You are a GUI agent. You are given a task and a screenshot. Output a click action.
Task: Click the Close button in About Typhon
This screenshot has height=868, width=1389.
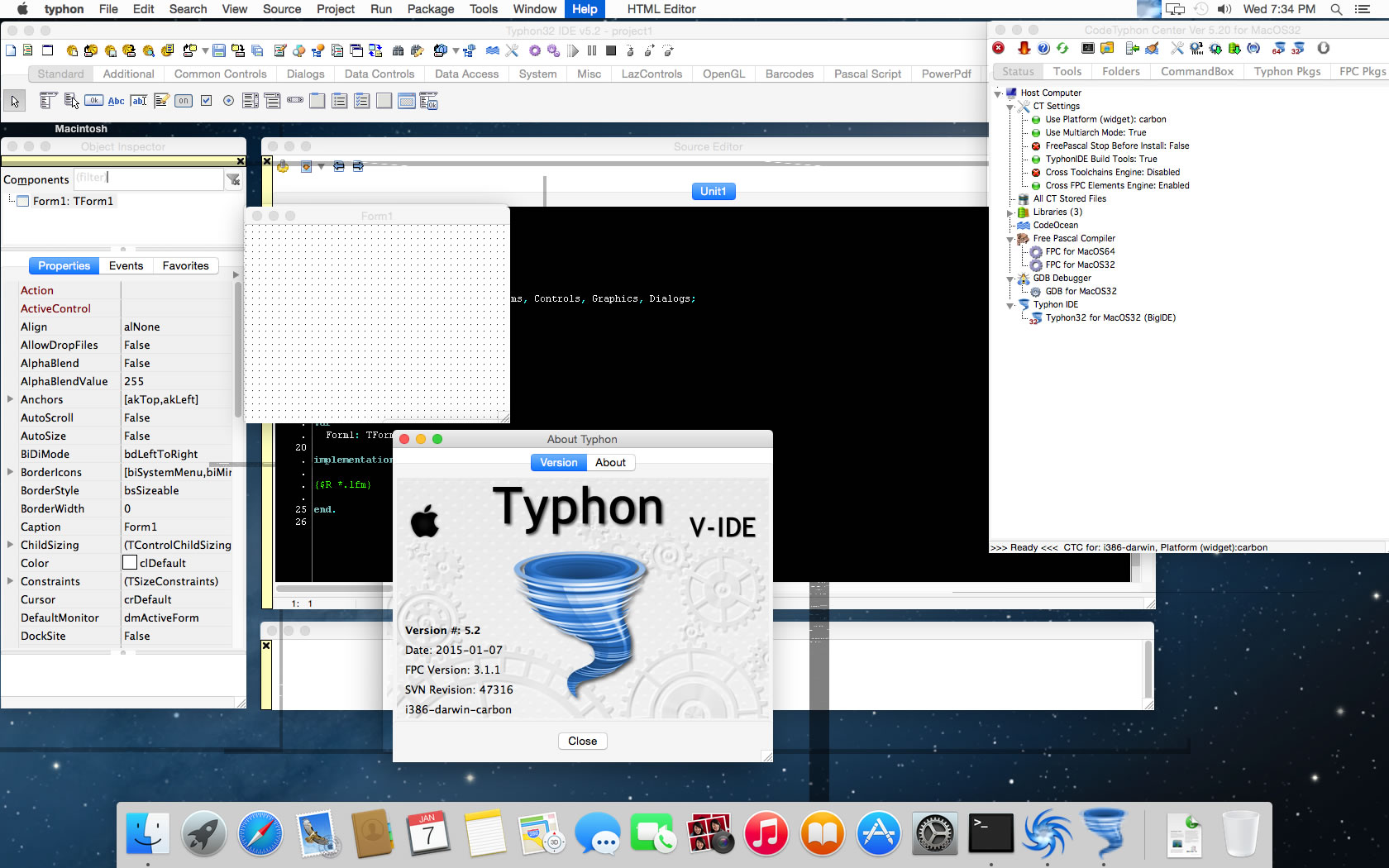582,741
